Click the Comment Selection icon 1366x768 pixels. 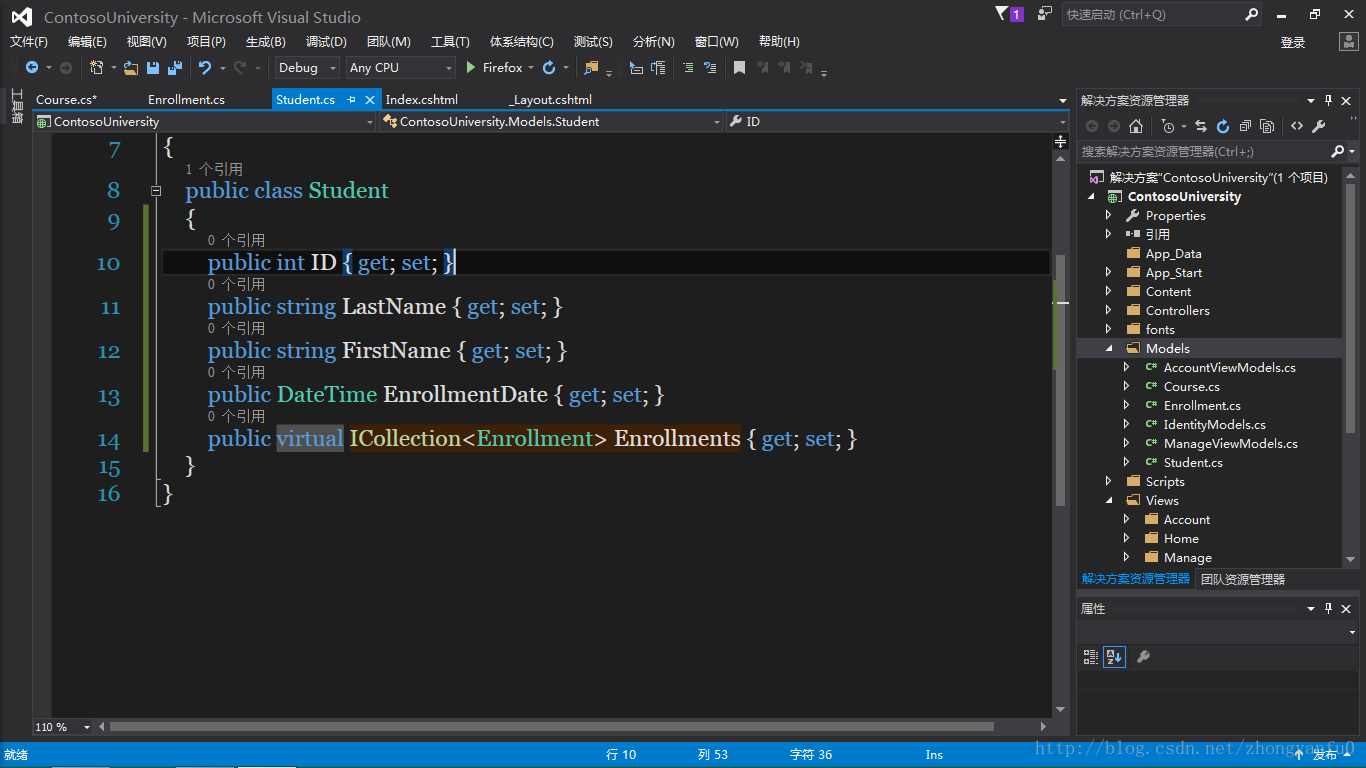click(x=688, y=67)
